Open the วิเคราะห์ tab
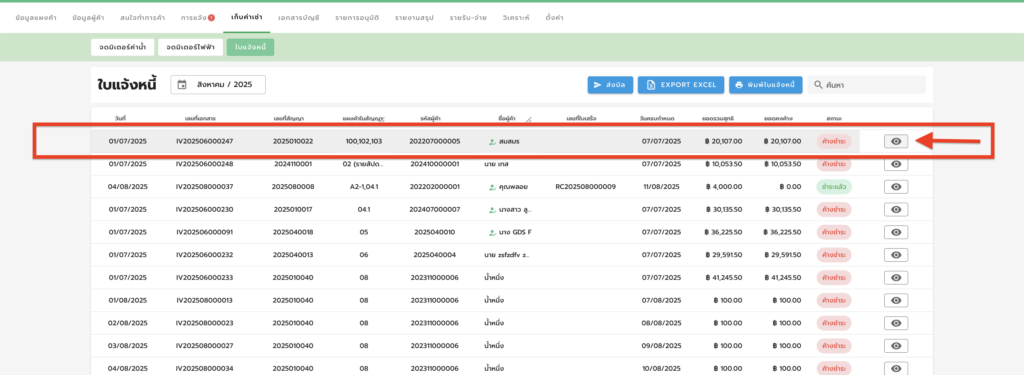Image resolution: width=1024 pixels, height=375 pixels. [517, 18]
